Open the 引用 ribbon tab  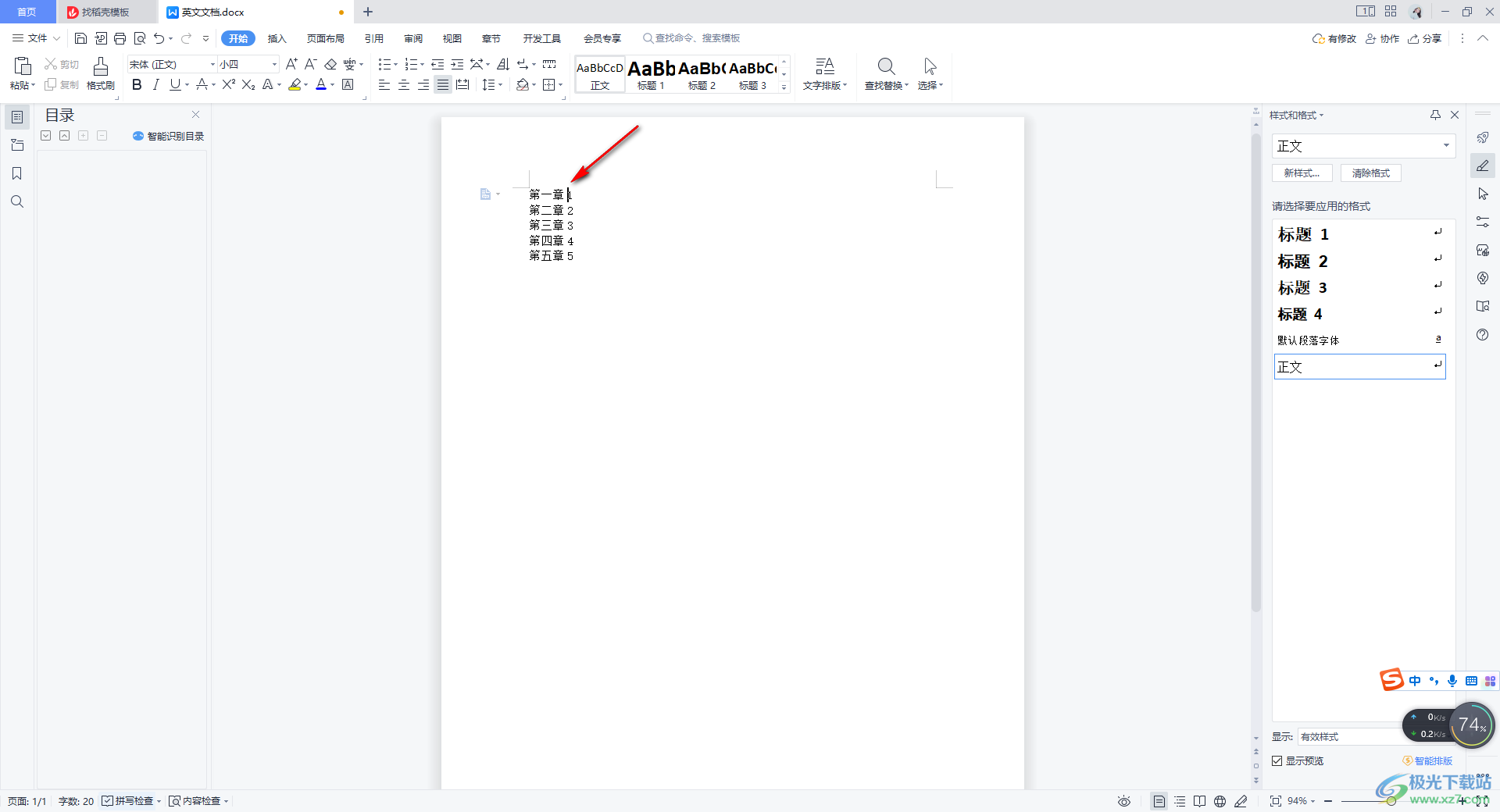tap(373, 38)
